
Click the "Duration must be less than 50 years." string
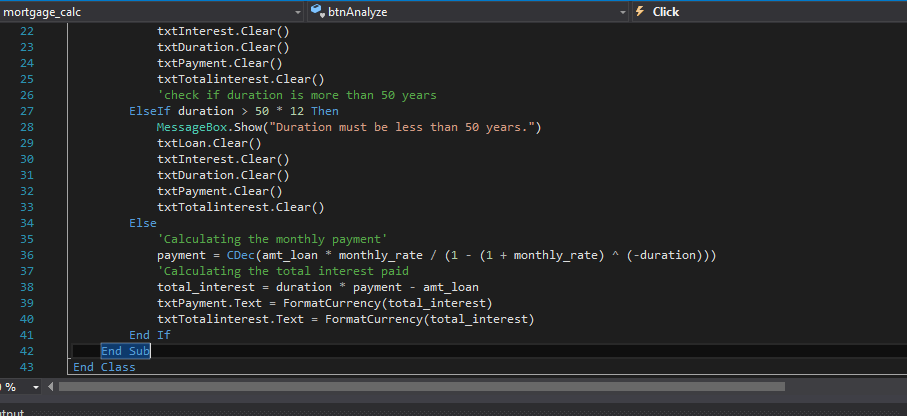click(401, 127)
